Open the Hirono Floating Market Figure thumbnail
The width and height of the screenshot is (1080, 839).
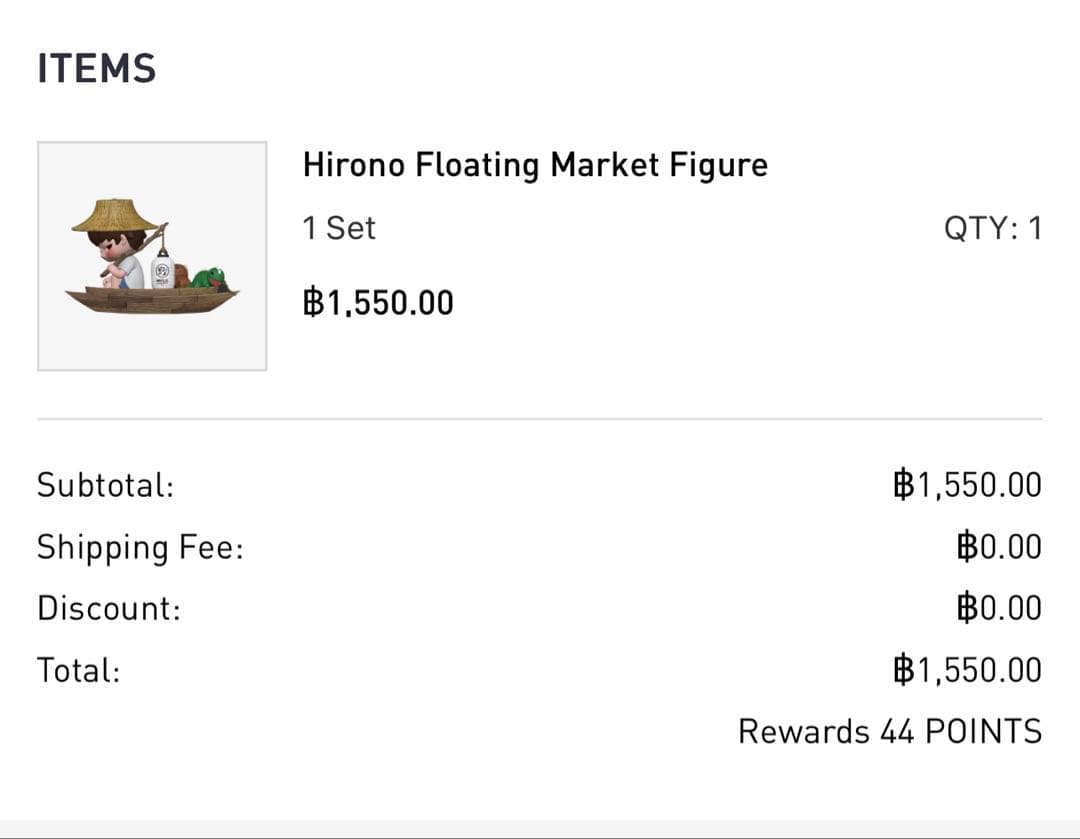152,256
